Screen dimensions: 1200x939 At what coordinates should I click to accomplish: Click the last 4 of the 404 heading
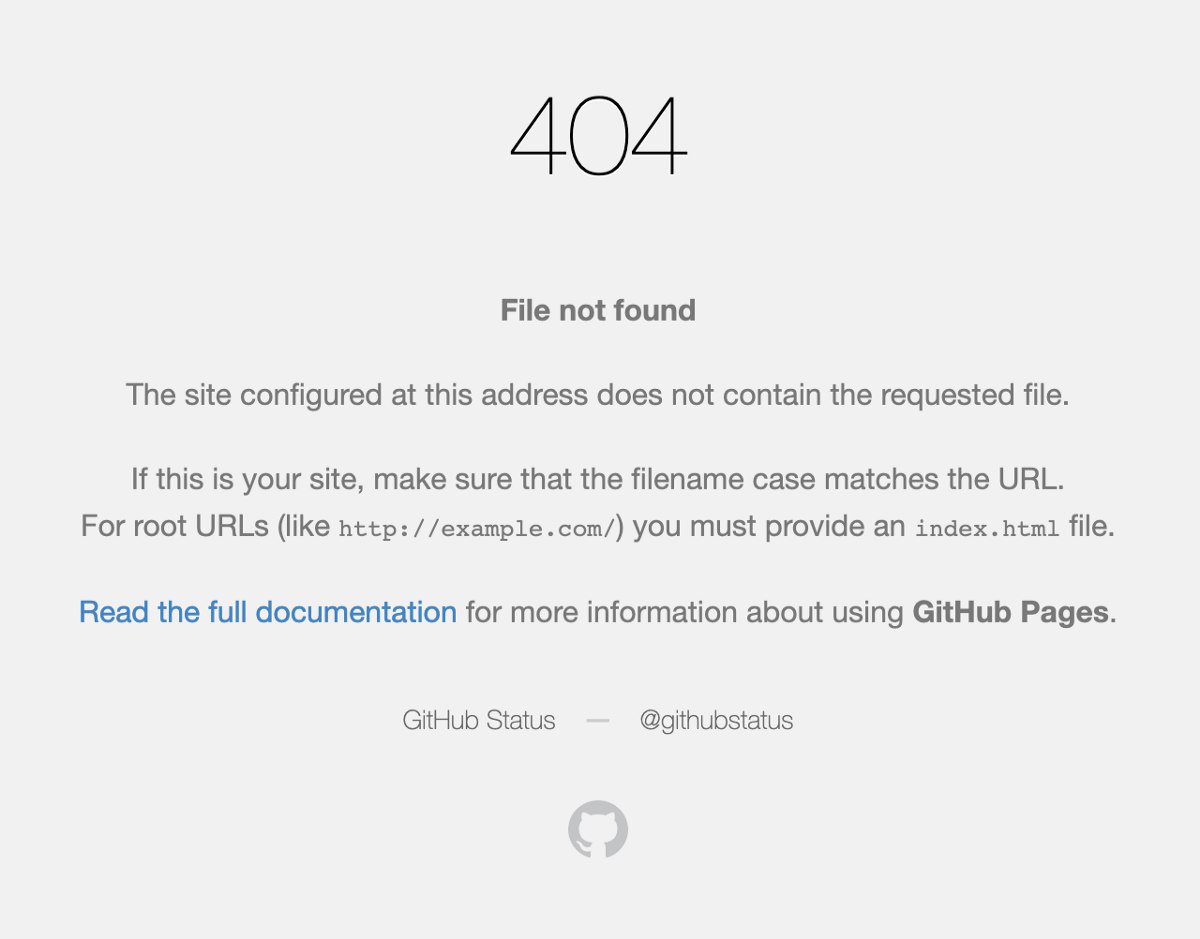(658, 137)
